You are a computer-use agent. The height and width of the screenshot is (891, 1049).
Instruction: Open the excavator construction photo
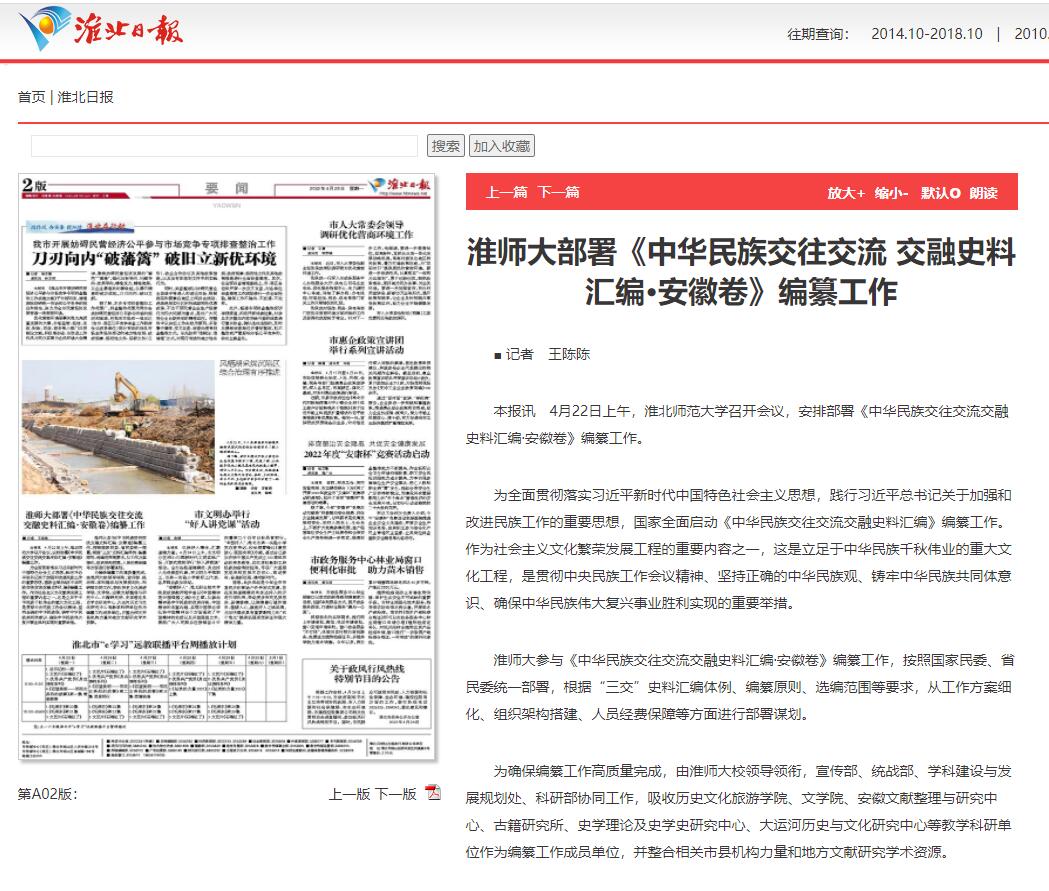(x=118, y=427)
